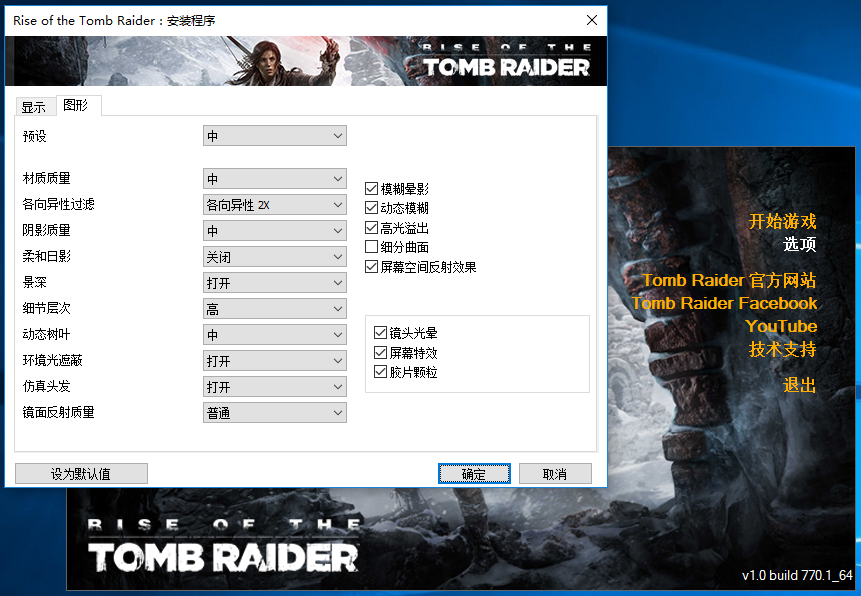Expand the 镜面反射质量 dropdown
This screenshot has height=596, width=861.
pos(275,413)
